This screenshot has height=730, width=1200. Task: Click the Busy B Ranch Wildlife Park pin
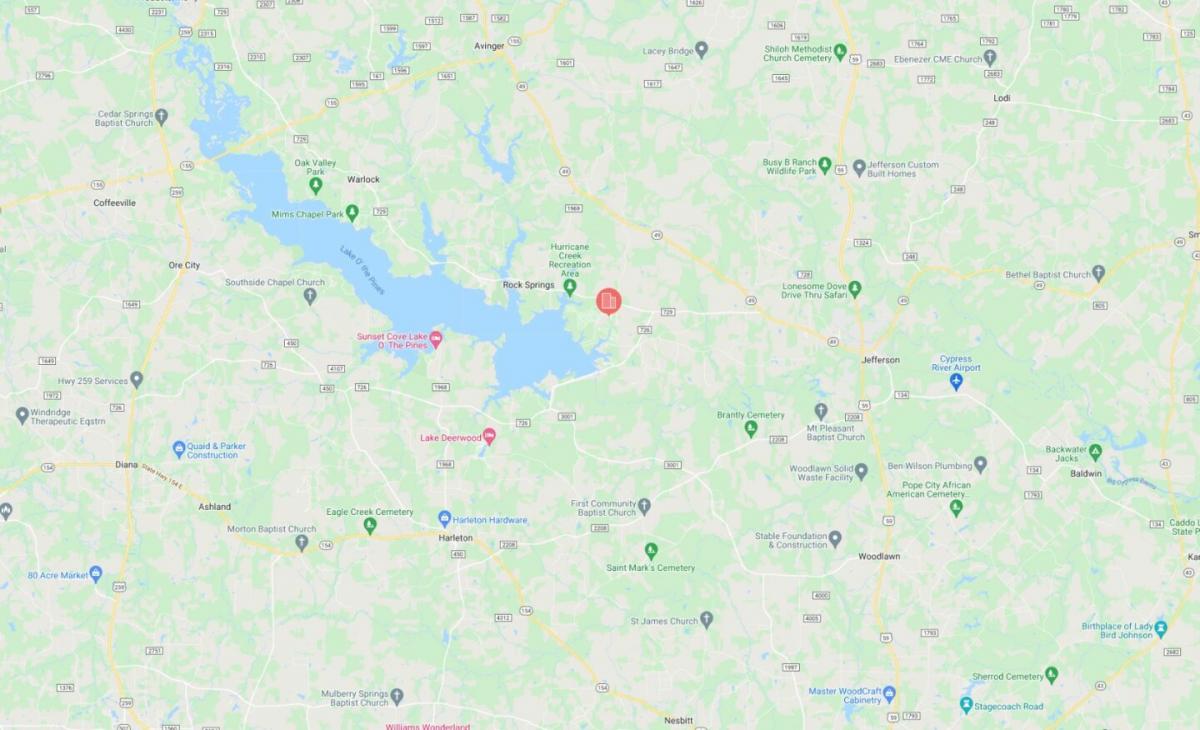click(x=825, y=165)
